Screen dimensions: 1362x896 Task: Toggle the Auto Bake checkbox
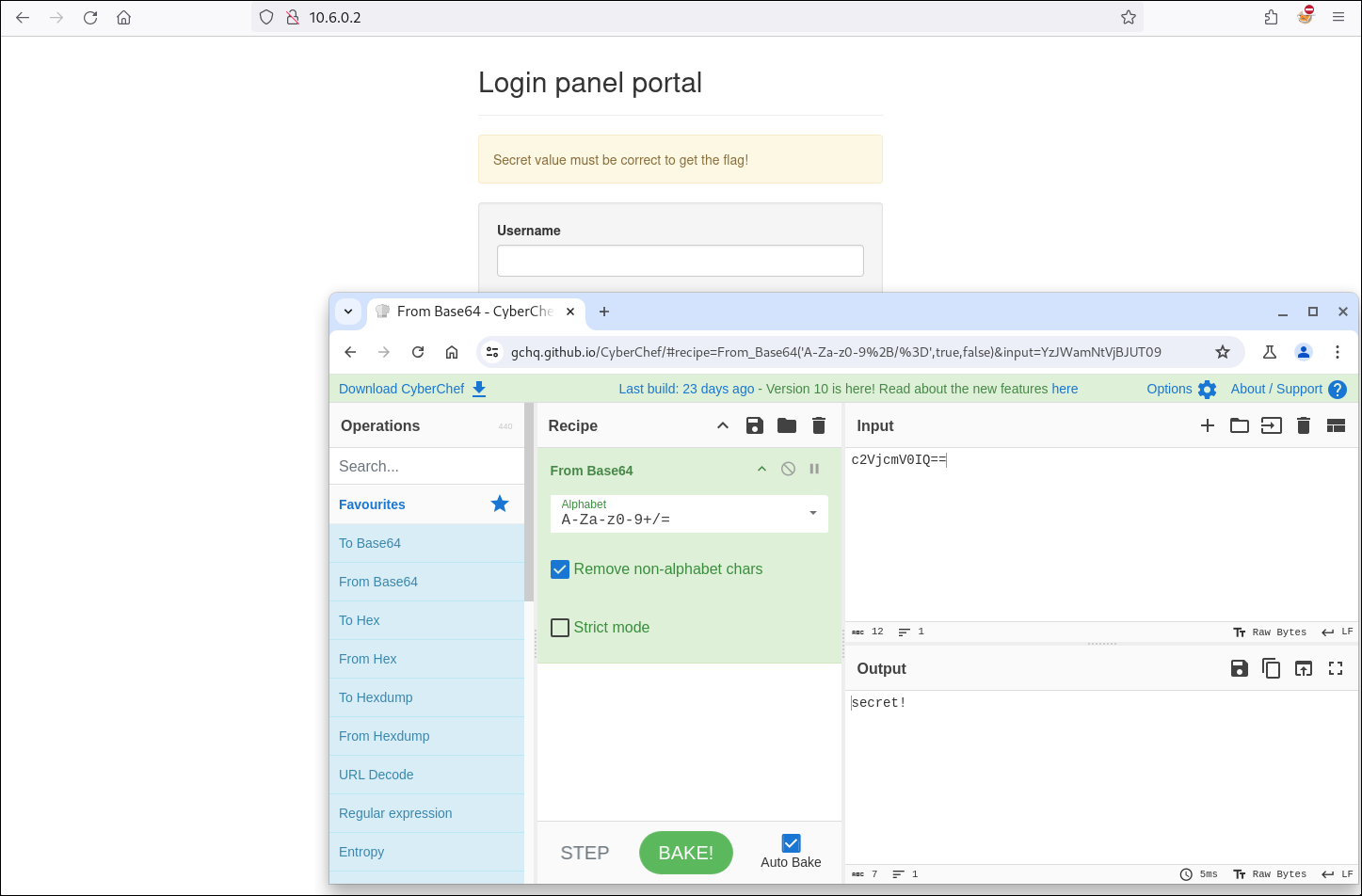coord(791,843)
